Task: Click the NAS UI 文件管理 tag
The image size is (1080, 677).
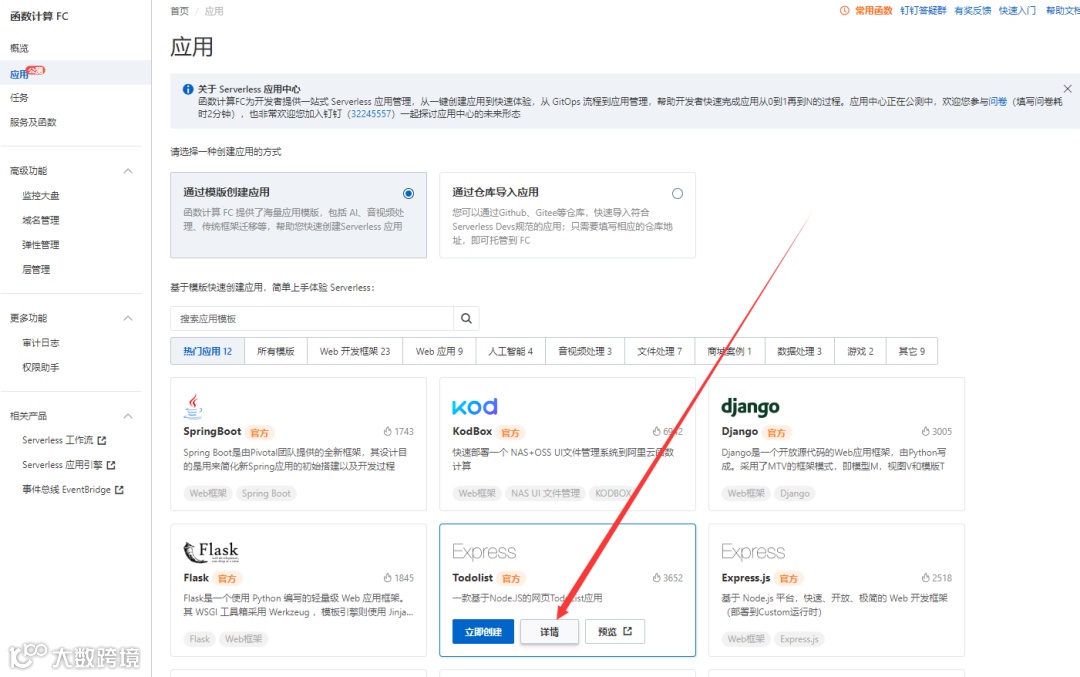Action: pyautogui.click(x=545, y=493)
